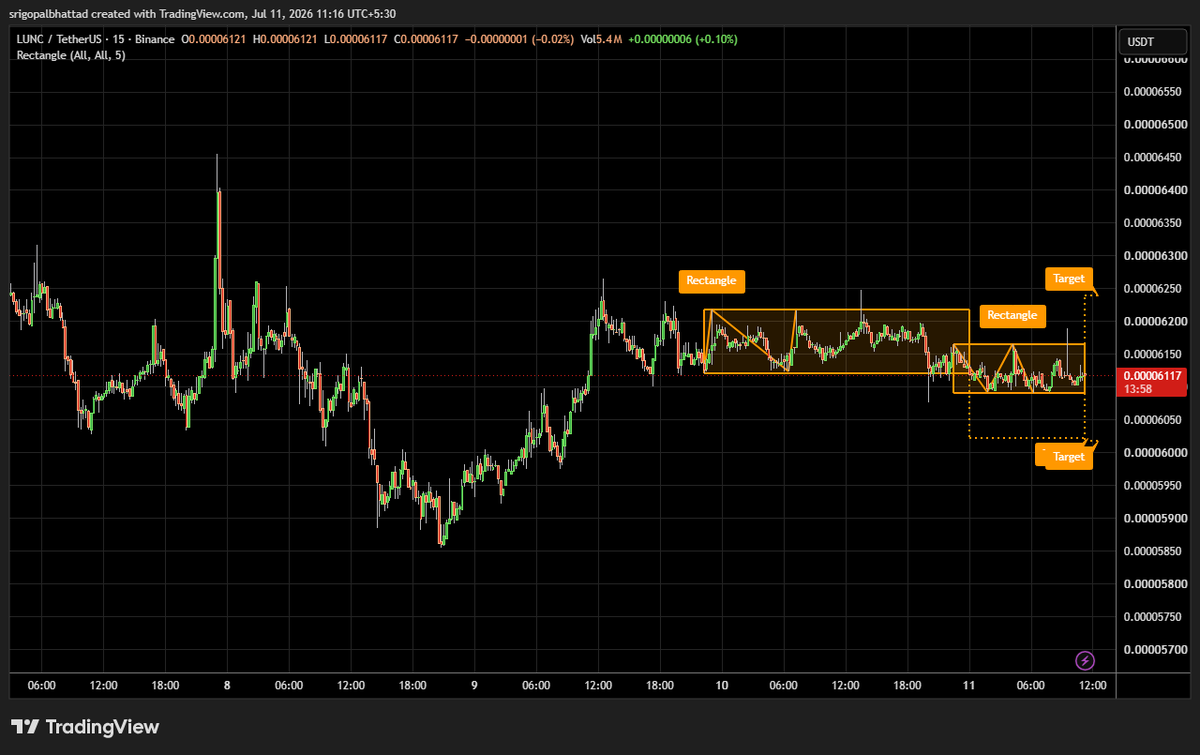Click the 0.00006400 price axis label
Screen dimensions: 1200x755
1155,190
